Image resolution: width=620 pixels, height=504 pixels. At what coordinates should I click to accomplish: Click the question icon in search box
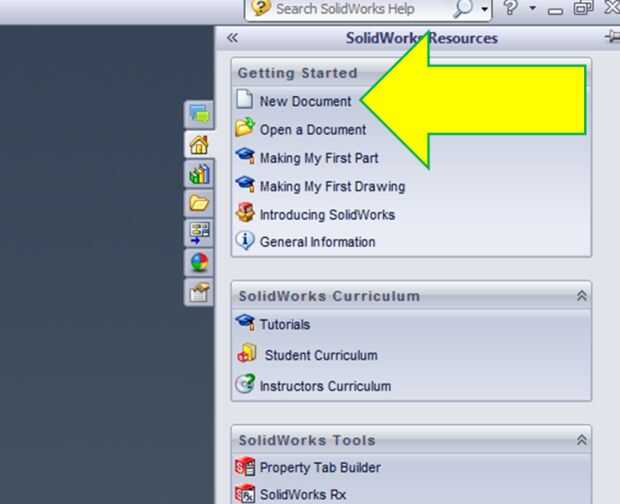coord(260,8)
